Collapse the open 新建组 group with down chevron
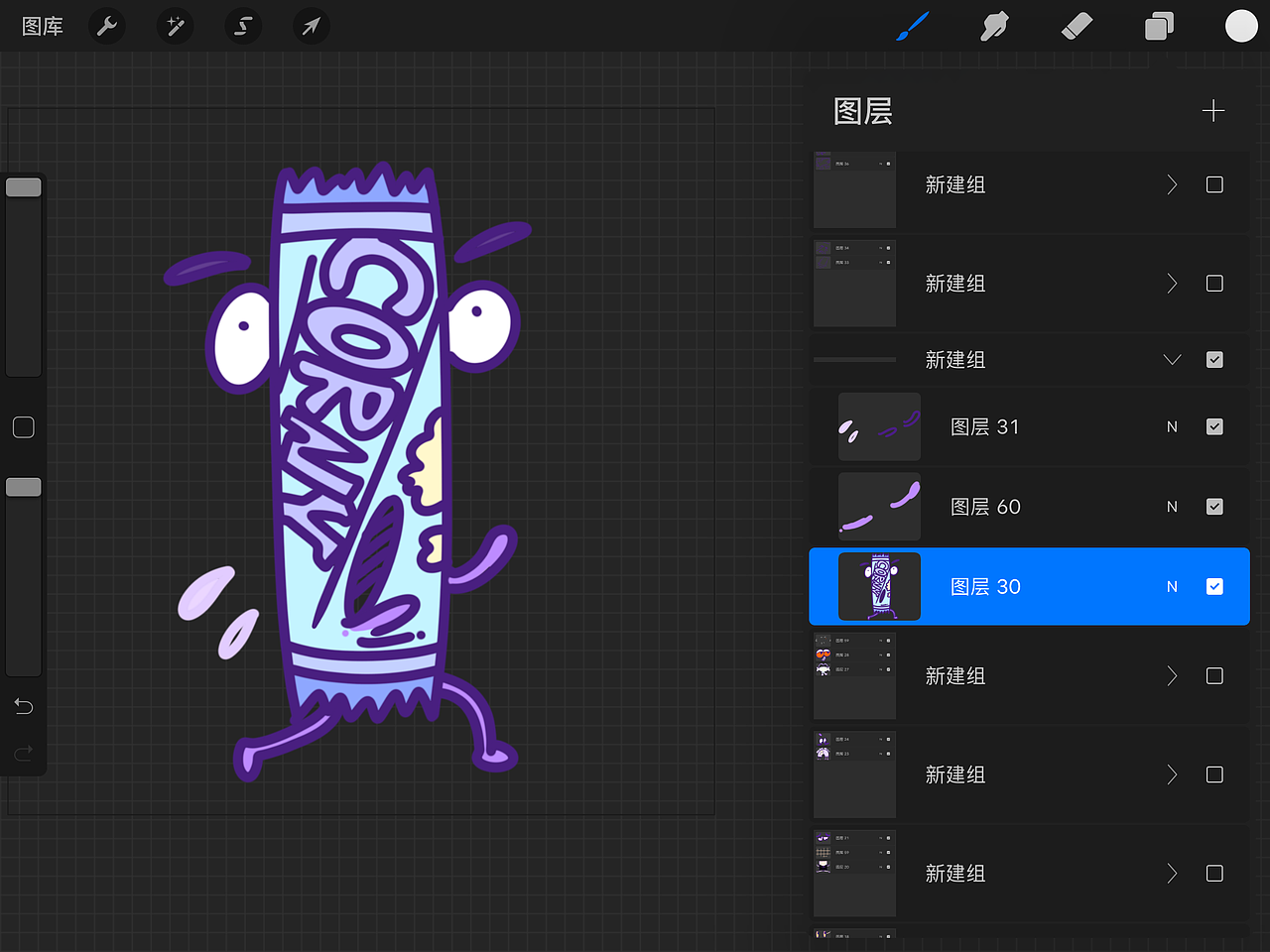Viewport: 1270px width, 952px height. pyautogui.click(x=1172, y=360)
